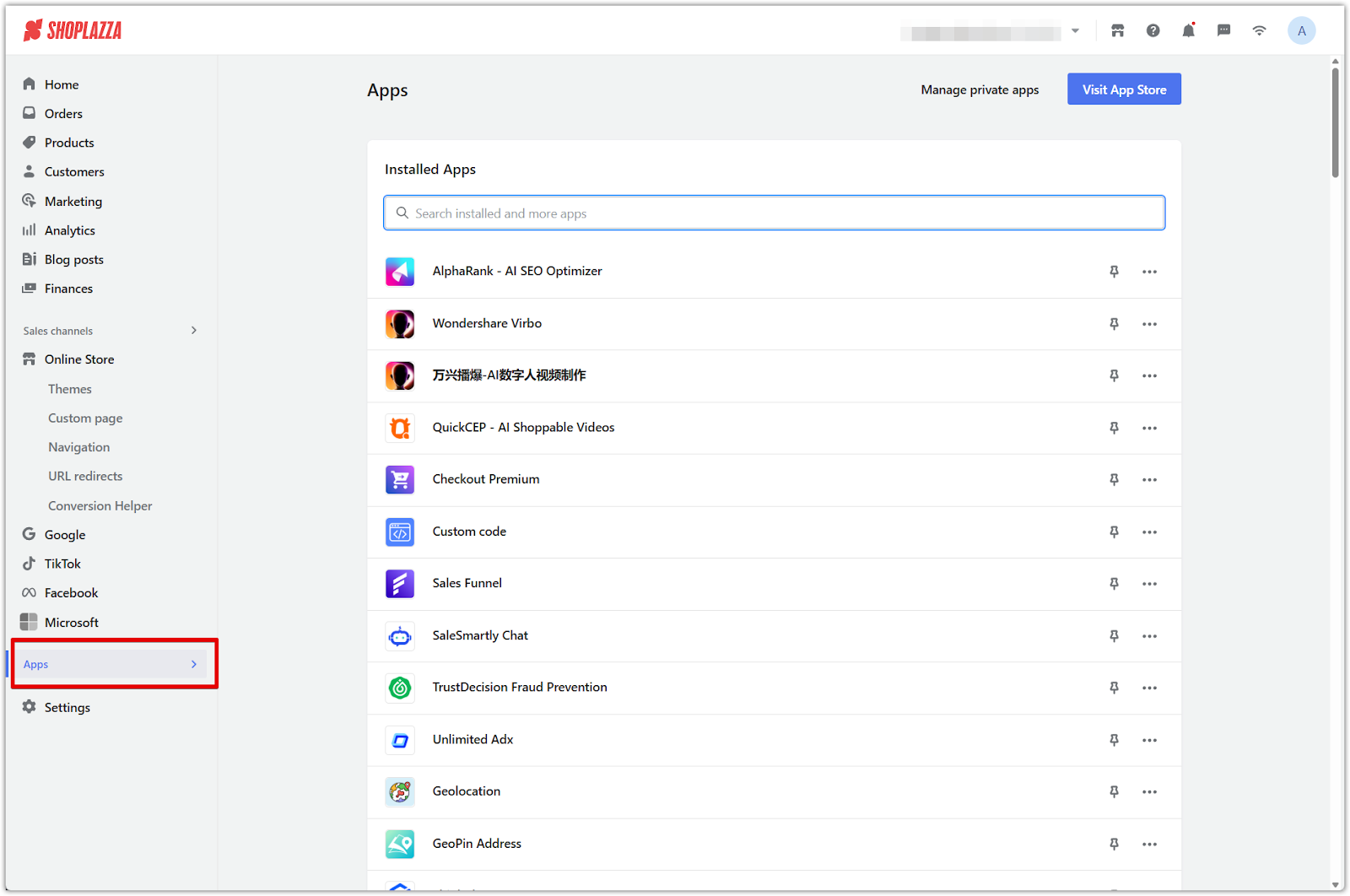
Task: Open more options for Custom code
Action: point(1149,532)
